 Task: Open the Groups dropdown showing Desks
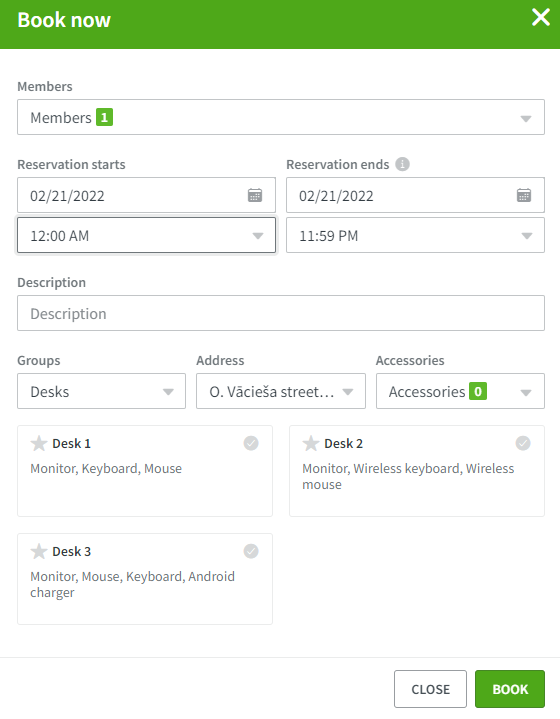(101, 391)
